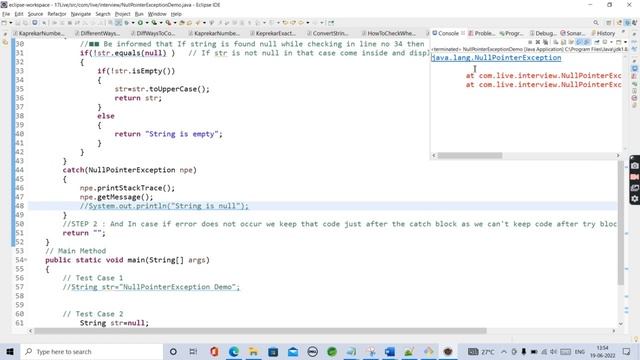Click the Debug bug icon in toolbar
This screenshot has height=360, width=640.
[x=127, y=23]
